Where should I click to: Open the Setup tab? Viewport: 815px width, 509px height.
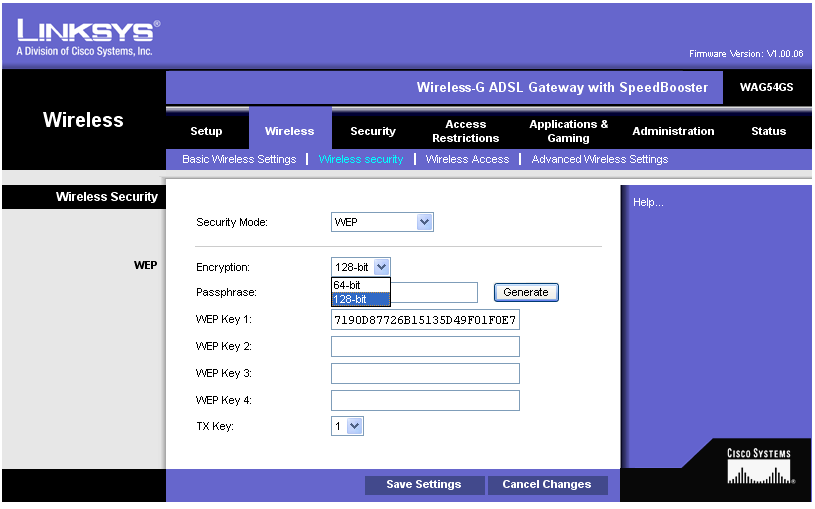click(206, 131)
